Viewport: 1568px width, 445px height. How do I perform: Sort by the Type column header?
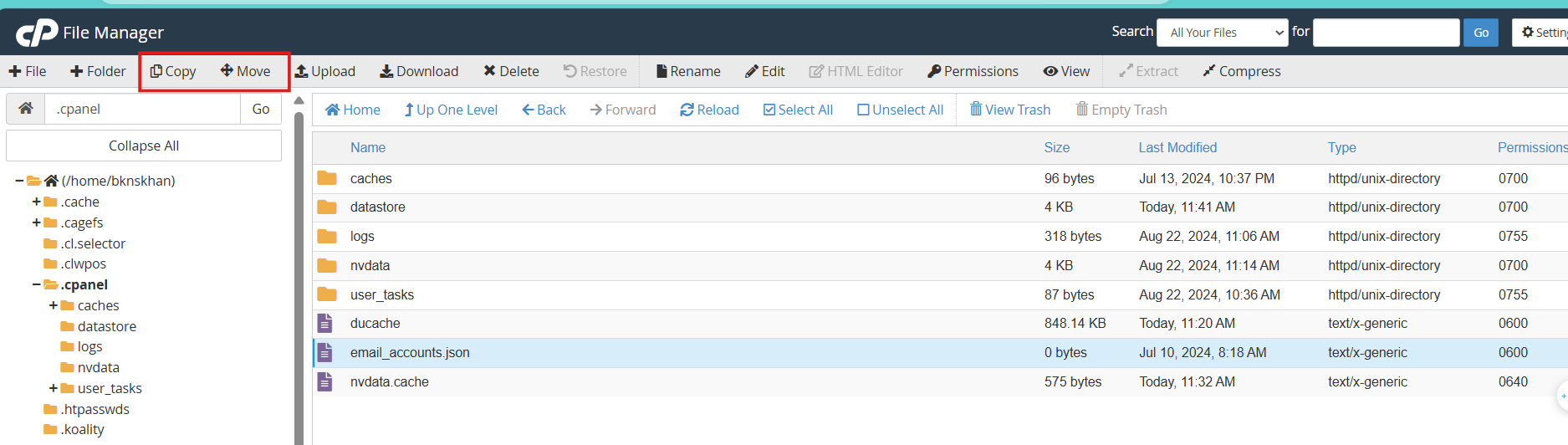coord(1341,147)
